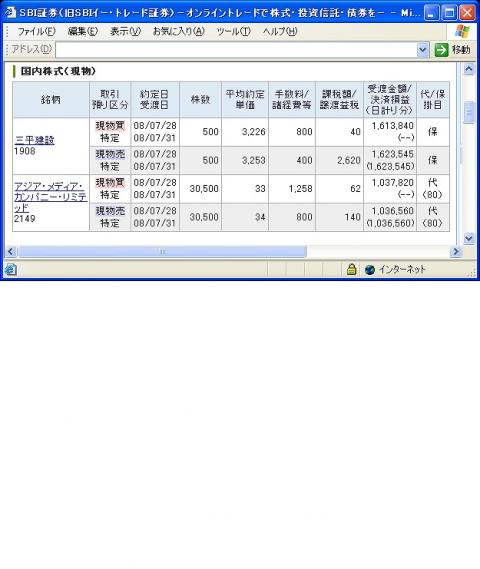The image size is (480, 569).
Task: Open the アジア・メディア・カンパニー stock link
Action: [x=50, y=197]
